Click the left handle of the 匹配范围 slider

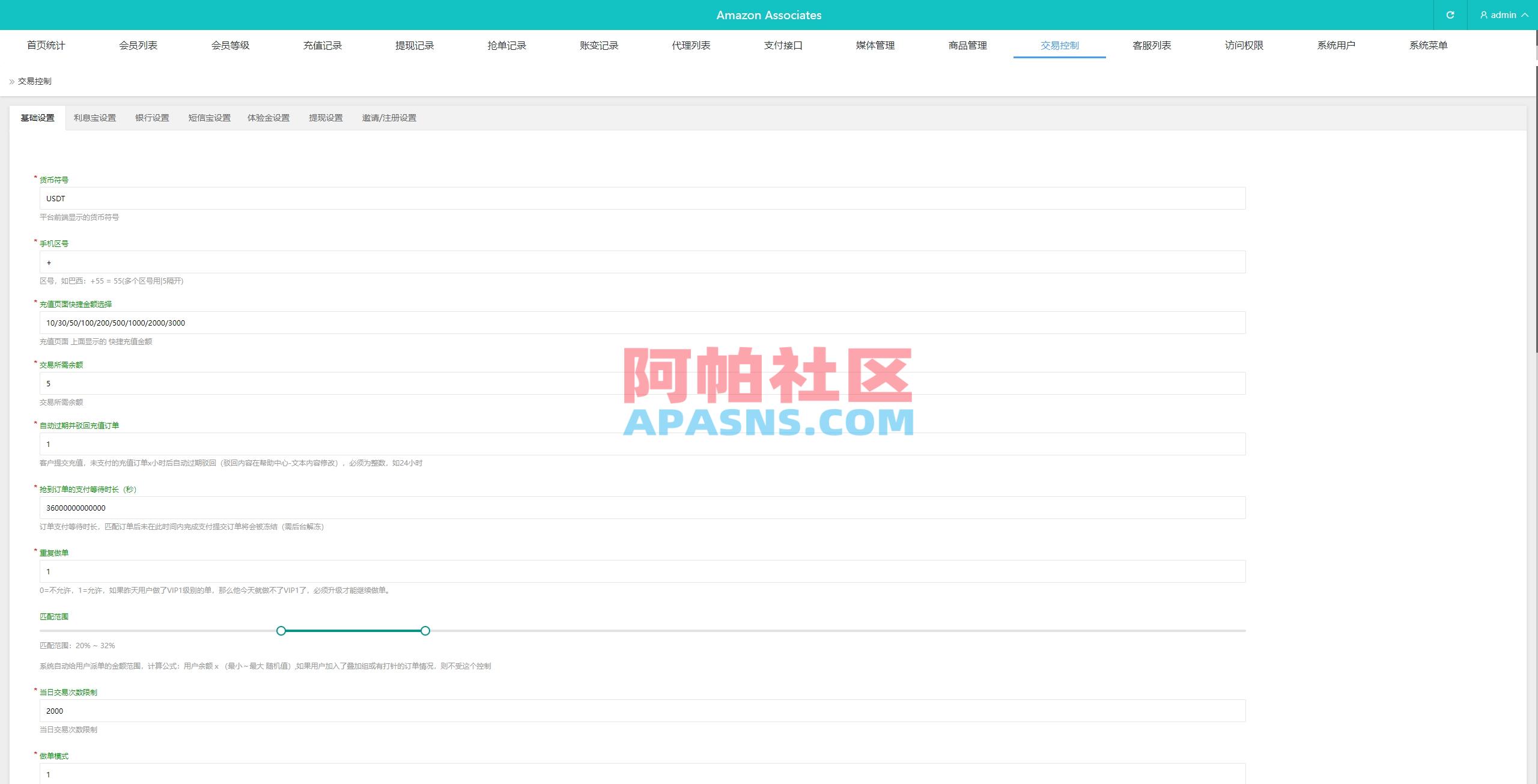[280, 631]
